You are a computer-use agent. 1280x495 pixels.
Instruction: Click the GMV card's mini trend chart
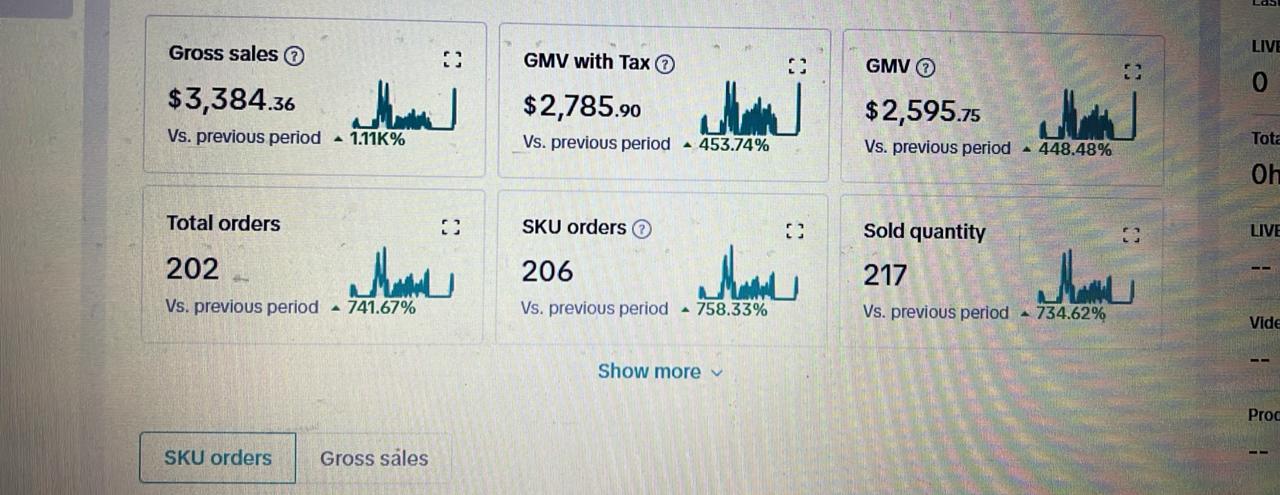pos(1088,117)
